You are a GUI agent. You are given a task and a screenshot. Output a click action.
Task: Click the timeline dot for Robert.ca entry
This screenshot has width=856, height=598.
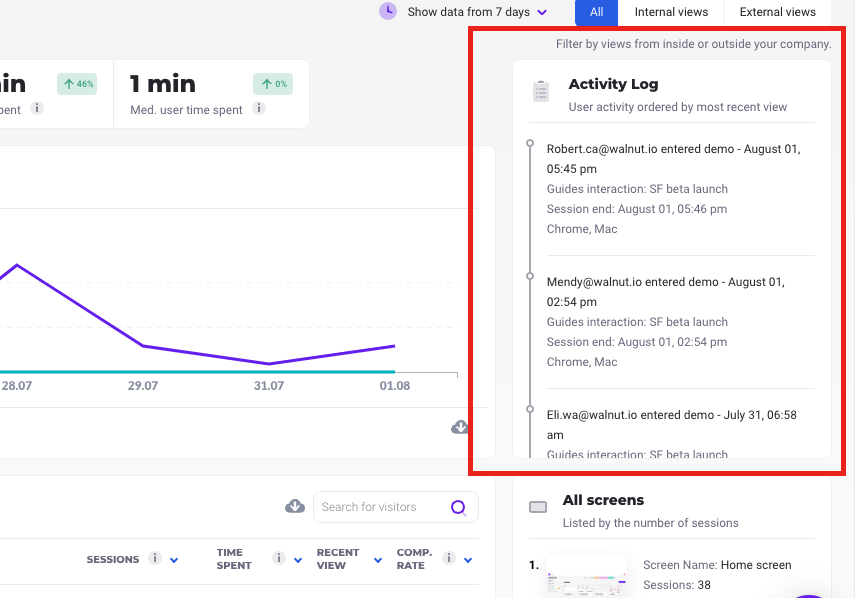pyautogui.click(x=530, y=143)
